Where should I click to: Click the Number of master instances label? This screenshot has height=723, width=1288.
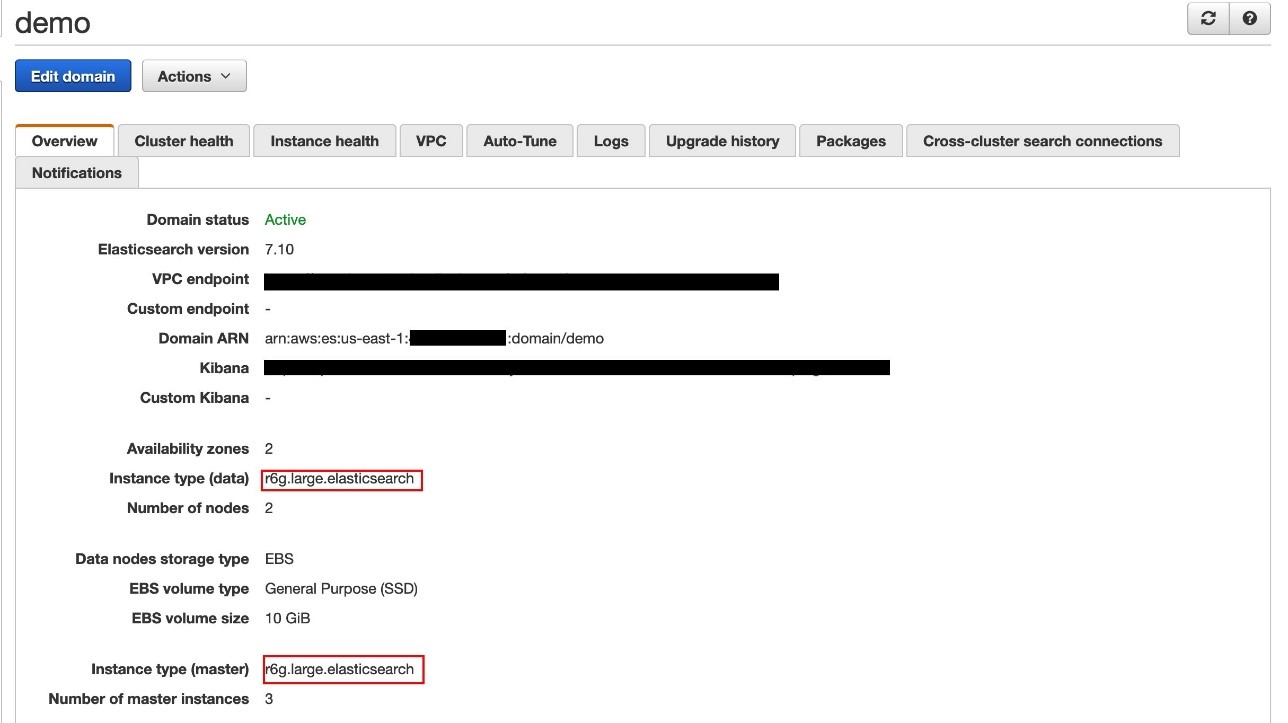pos(149,699)
